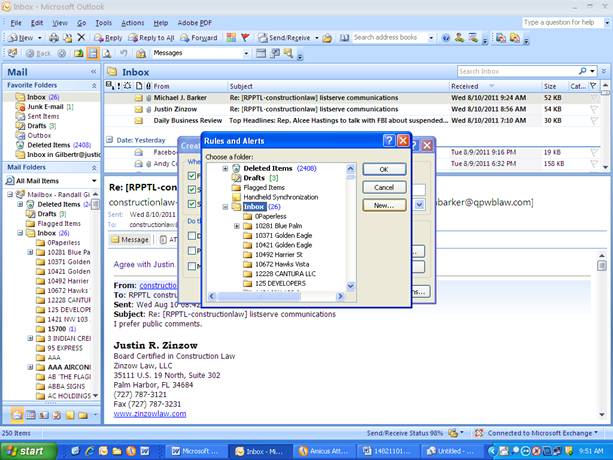
Task: Click the Forward toolbar button
Action: (199, 38)
